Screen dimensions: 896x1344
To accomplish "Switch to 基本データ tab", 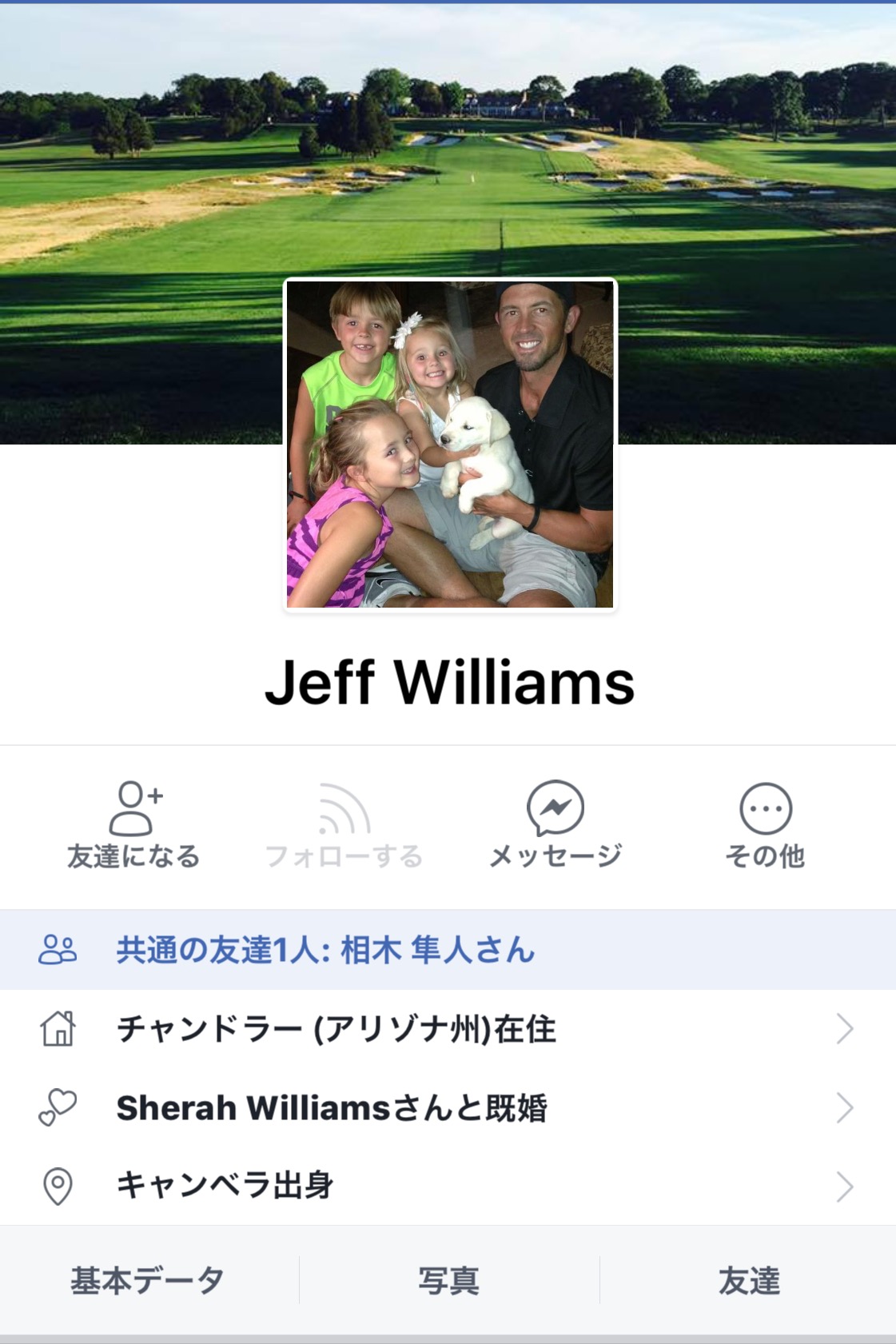I will [148, 1280].
